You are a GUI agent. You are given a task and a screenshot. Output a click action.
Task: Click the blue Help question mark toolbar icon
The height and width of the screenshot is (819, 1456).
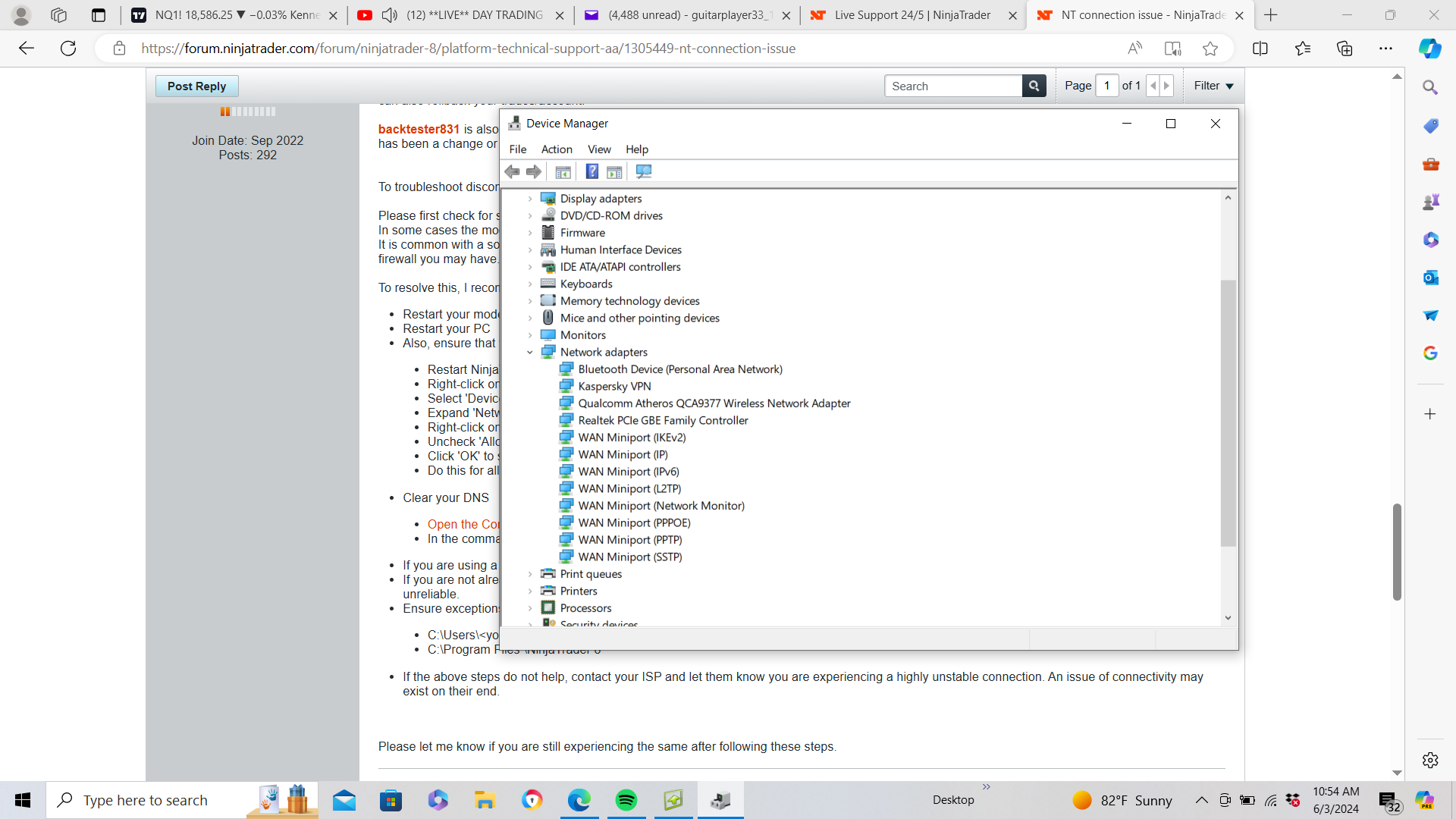[592, 172]
